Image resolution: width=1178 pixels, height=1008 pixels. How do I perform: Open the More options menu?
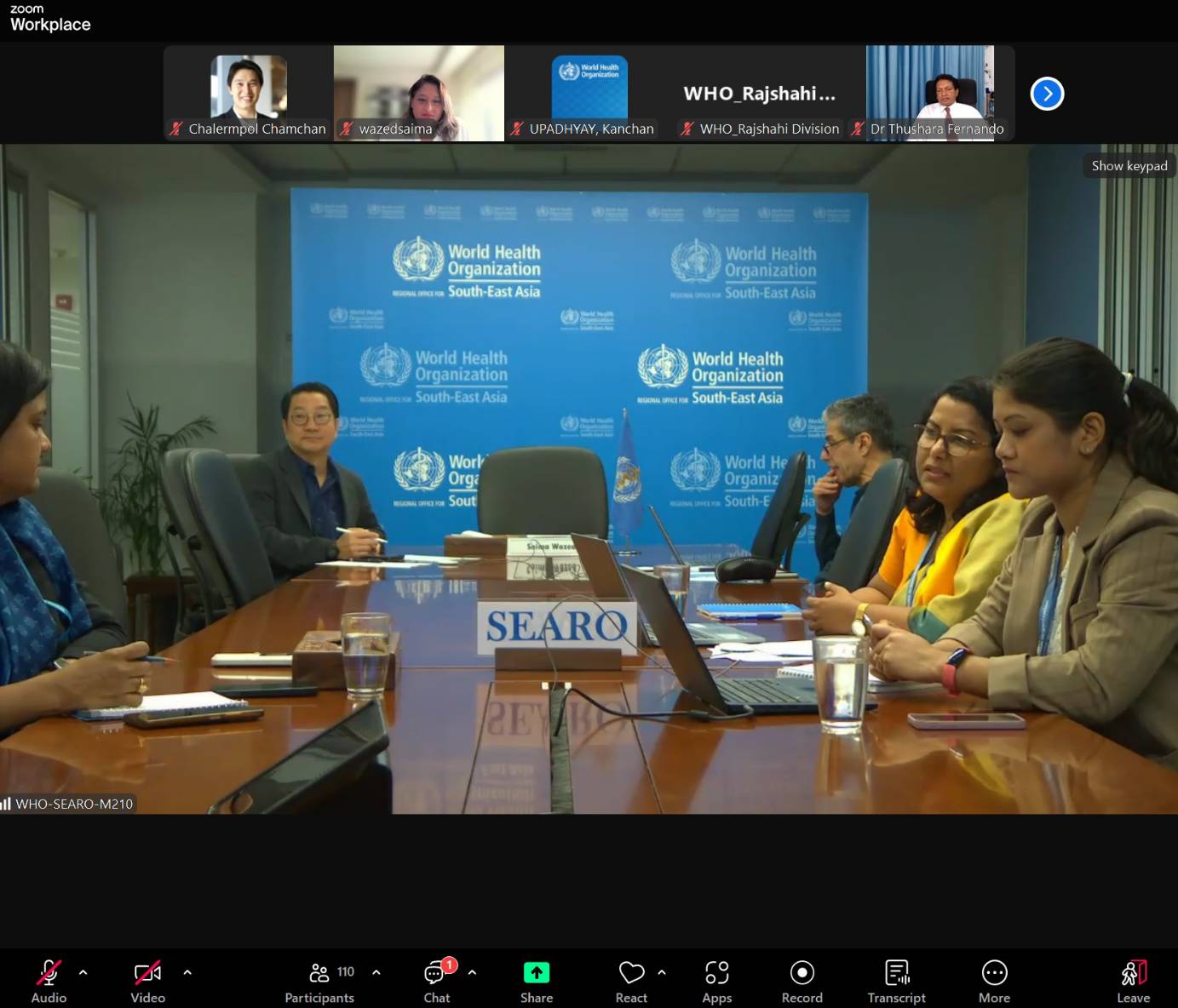[994, 981]
